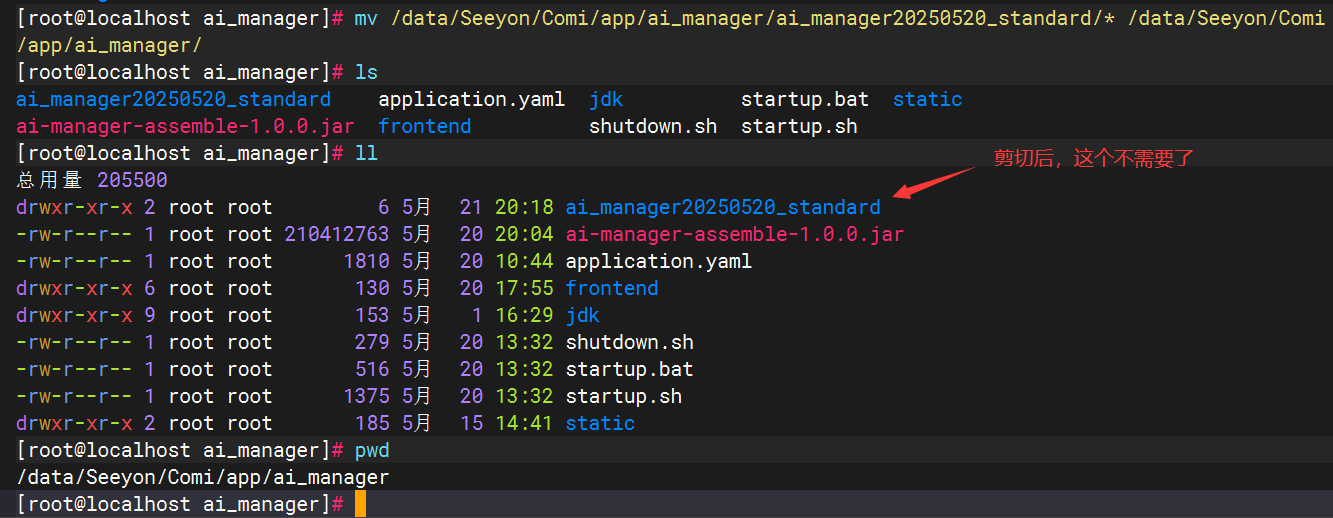Viewport: 1333px width, 518px height.
Task: Click the typed ll command
Action: (x=366, y=153)
